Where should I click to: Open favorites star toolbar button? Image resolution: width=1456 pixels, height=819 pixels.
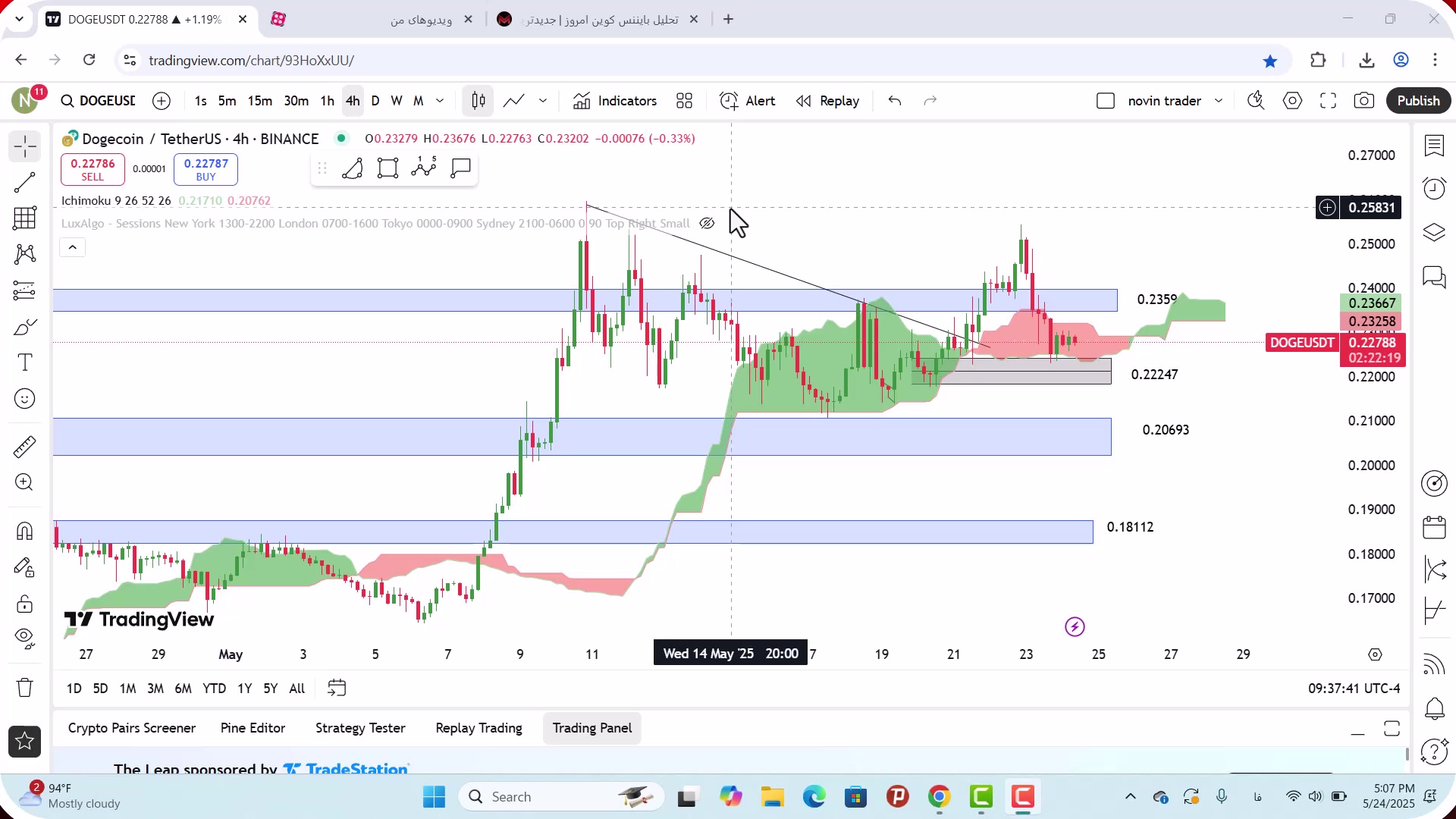25,742
